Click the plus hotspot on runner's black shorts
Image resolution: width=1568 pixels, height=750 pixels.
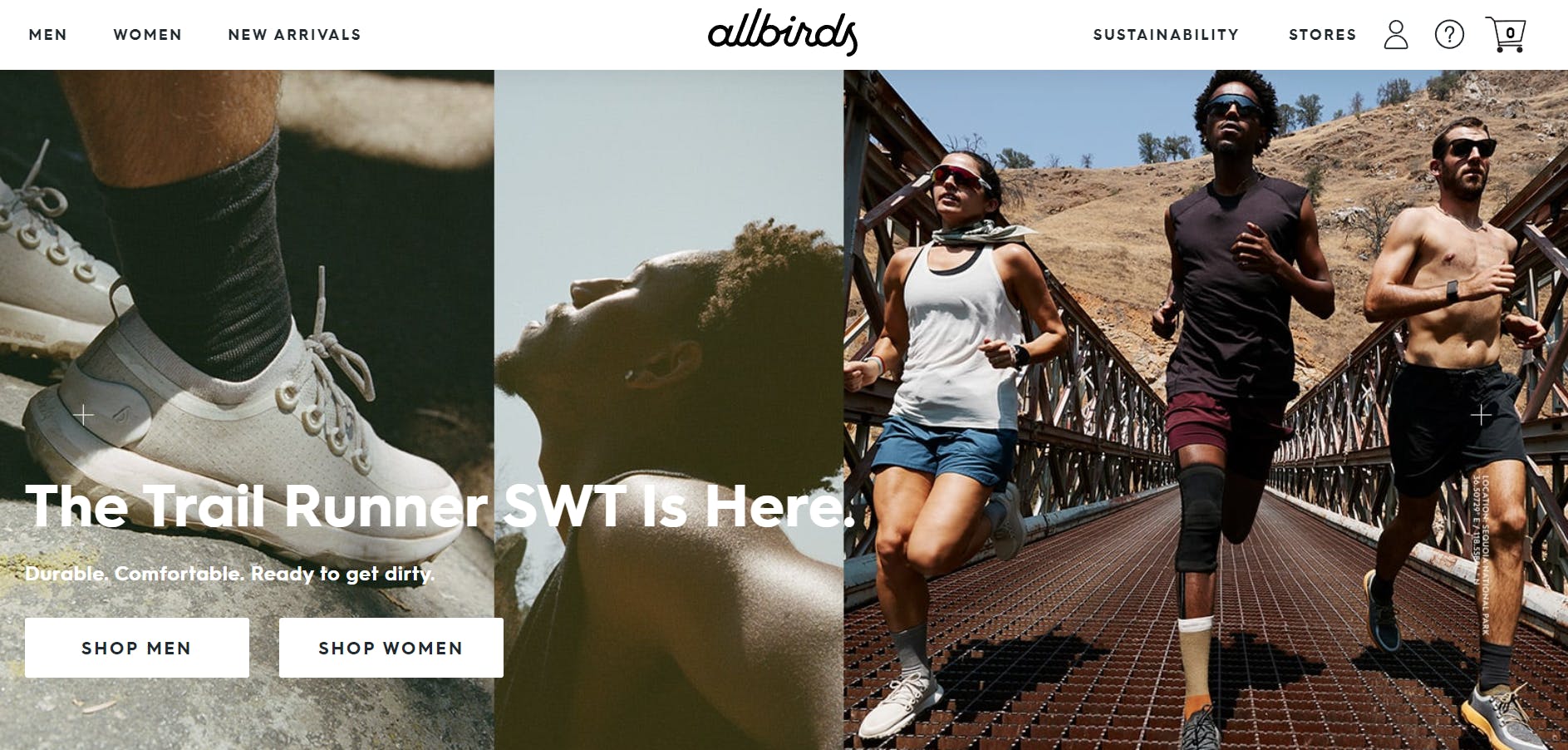(1481, 414)
